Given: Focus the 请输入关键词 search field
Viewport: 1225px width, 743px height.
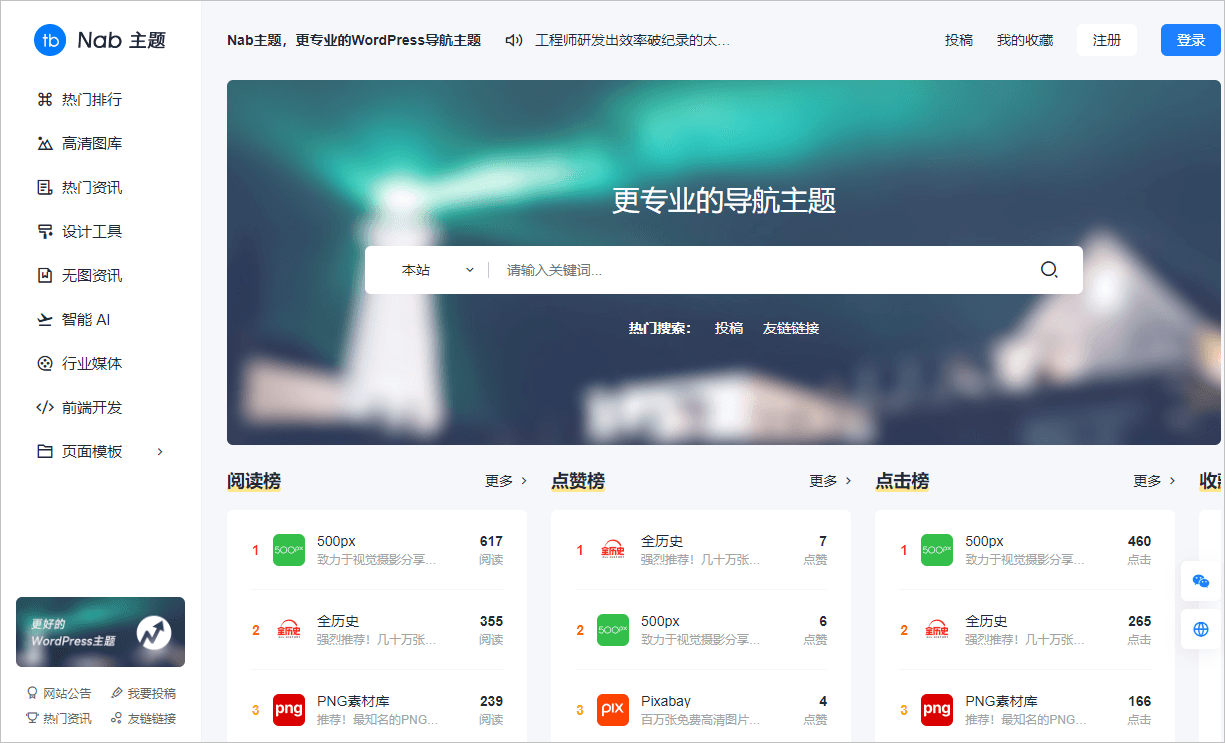Looking at the screenshot, I should tap(760, 270).
